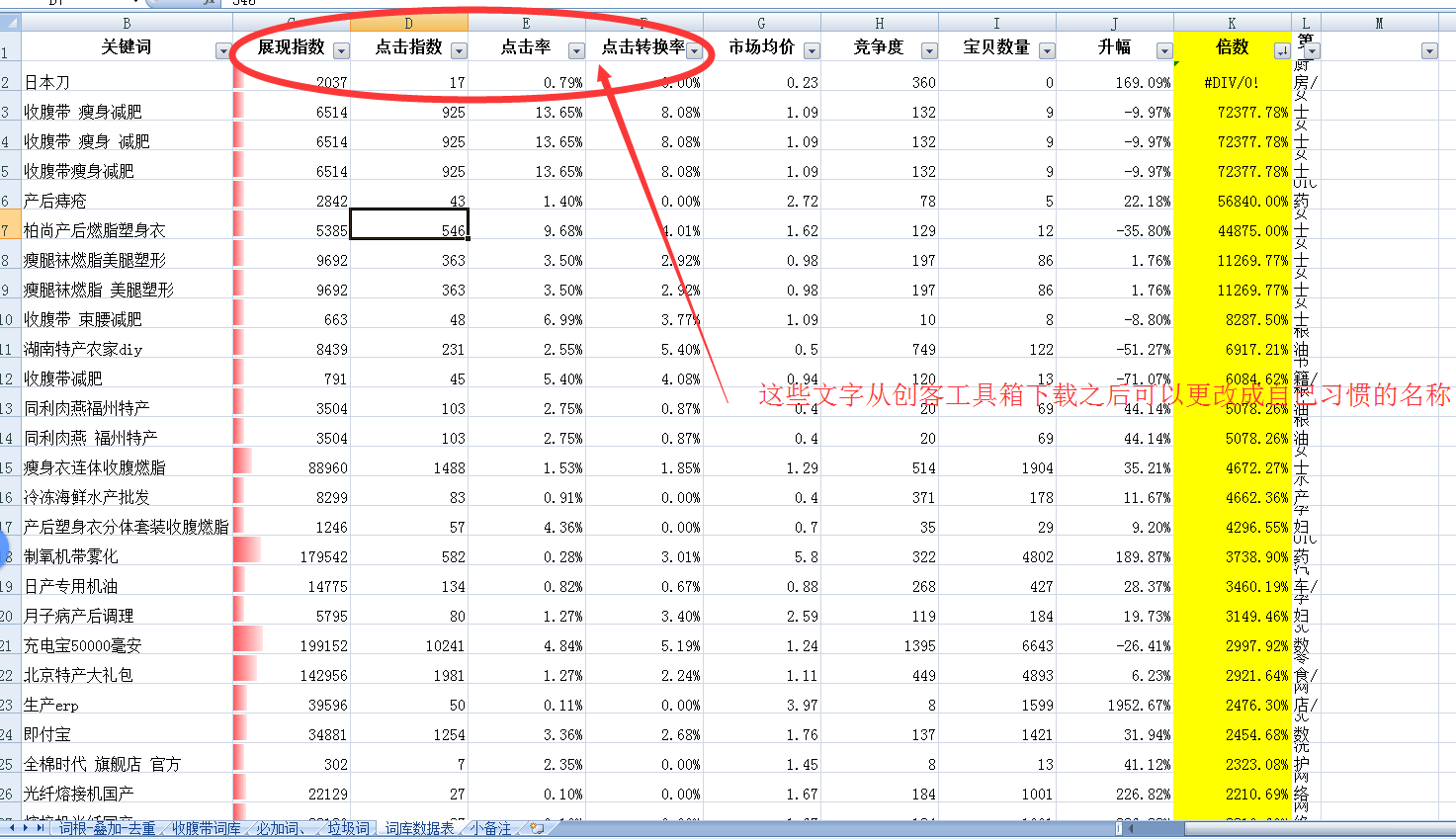Open the 升幅 filter dropdown
Viewport: 1456px width, 839px height.
coord(1164,51)
